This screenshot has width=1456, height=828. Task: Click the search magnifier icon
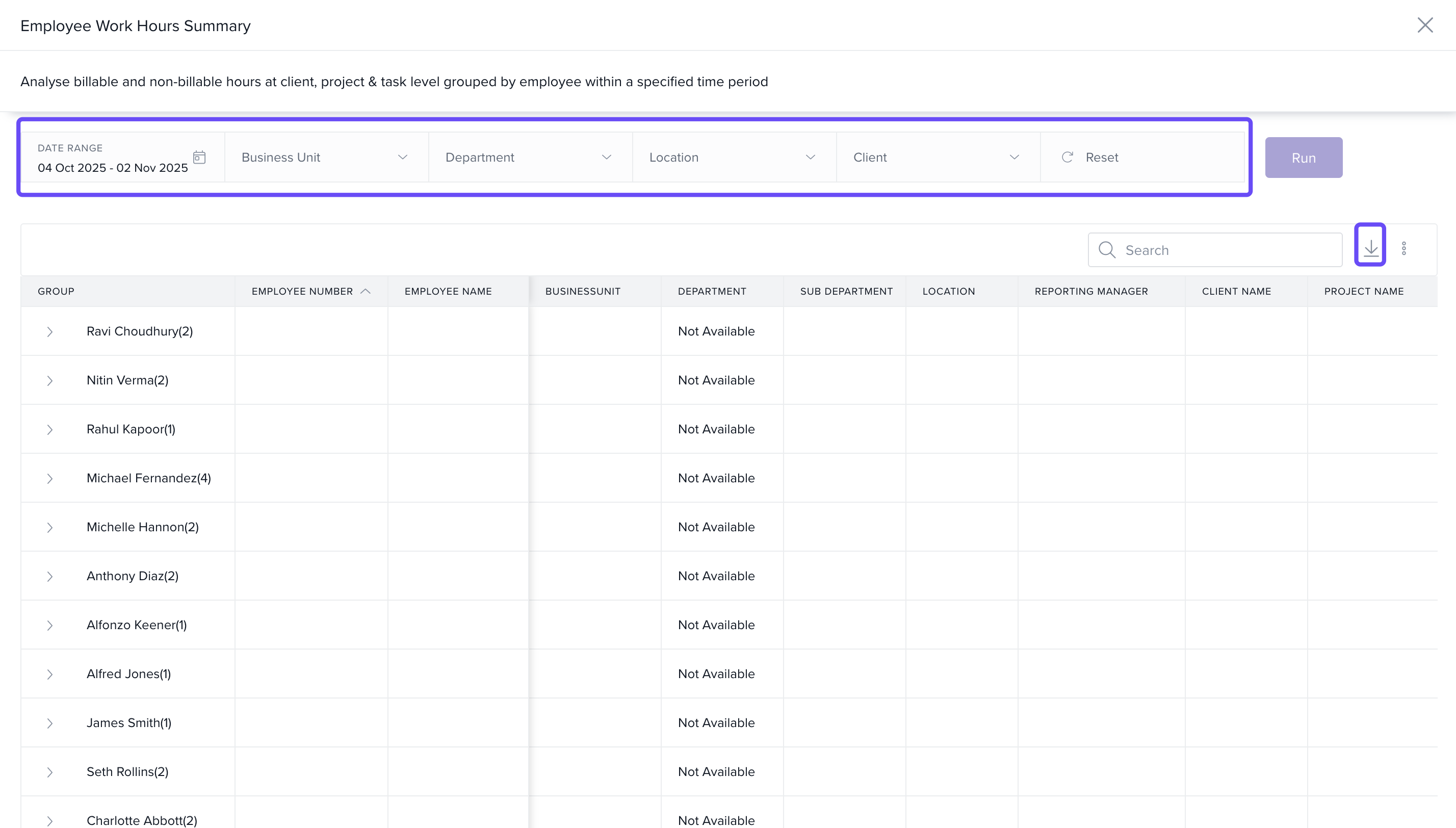[1106, 250]
